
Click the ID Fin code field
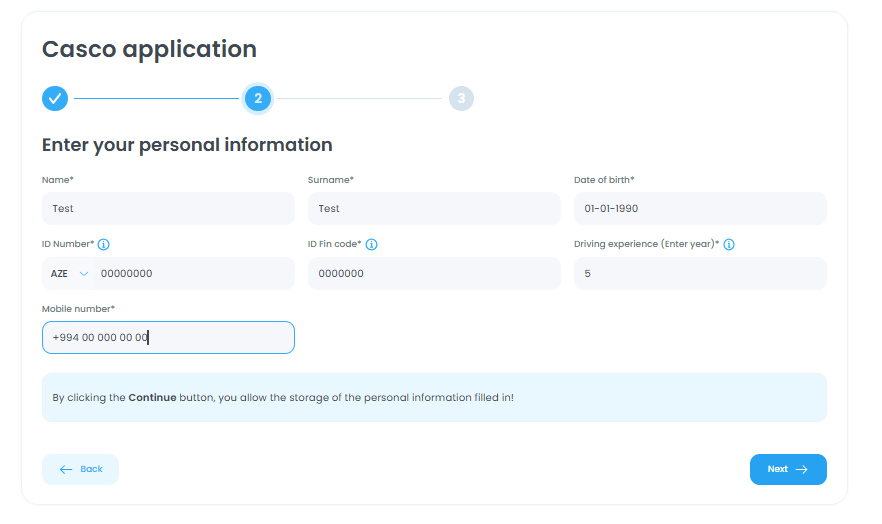point(434,274)
